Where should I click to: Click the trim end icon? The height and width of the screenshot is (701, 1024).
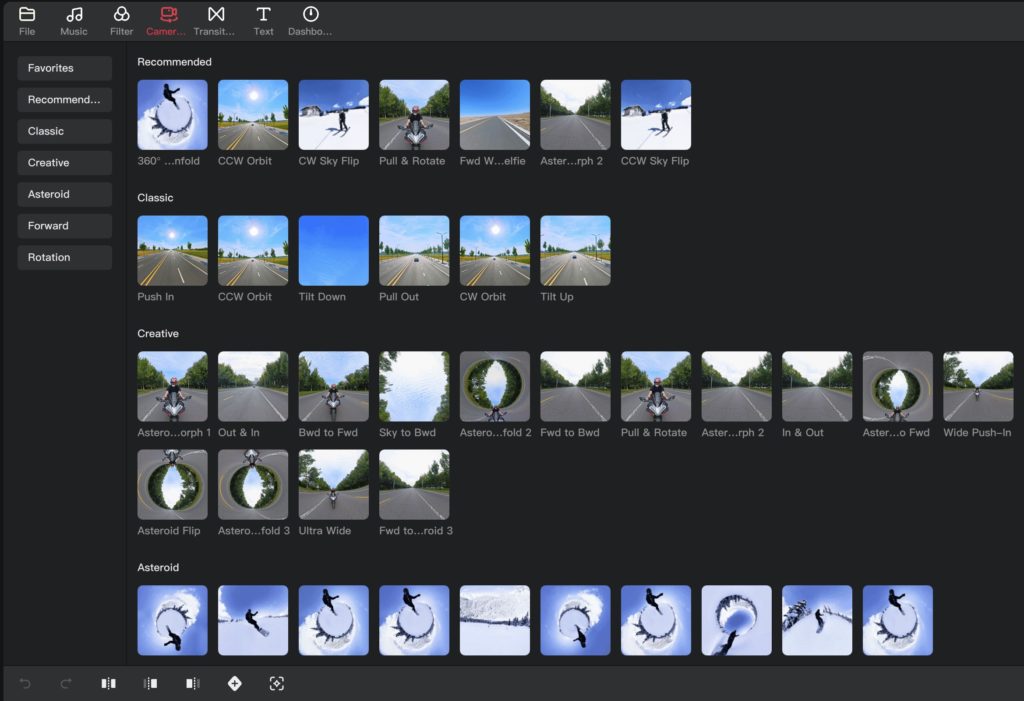coord(193,683)
